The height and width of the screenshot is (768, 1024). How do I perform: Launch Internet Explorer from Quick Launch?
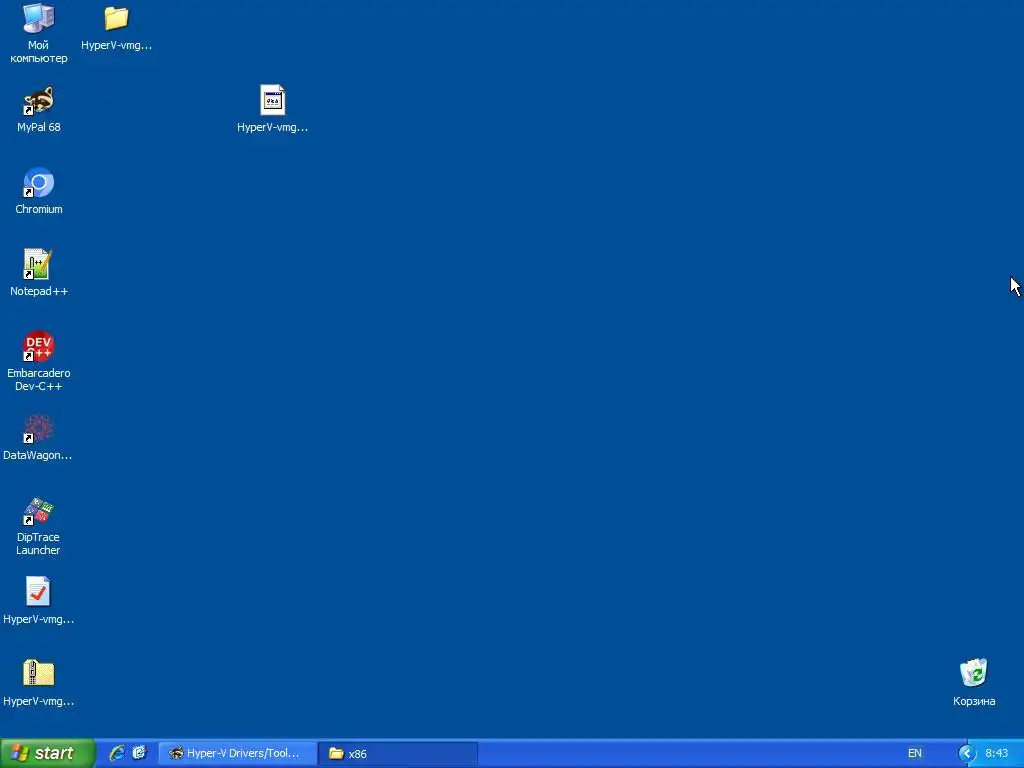tap(117, 753)
